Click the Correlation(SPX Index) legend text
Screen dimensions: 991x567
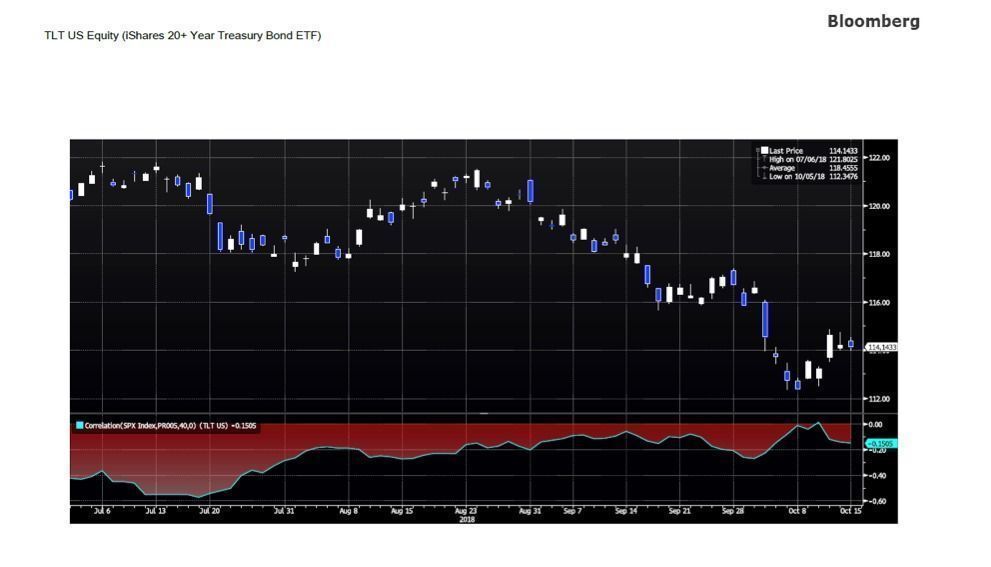tap(170, 426)
